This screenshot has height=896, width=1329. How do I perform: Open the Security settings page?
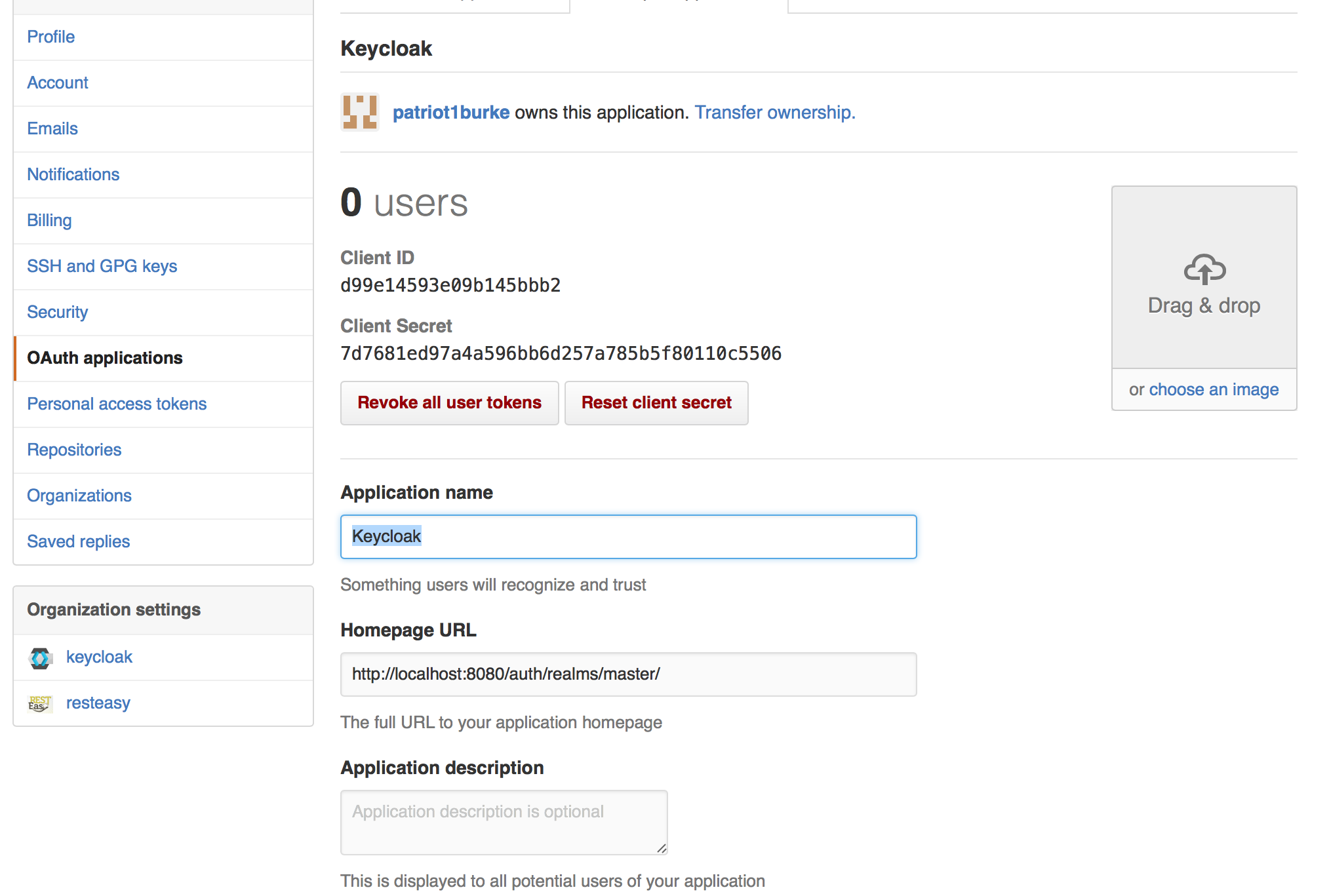(x=57, y=312)
